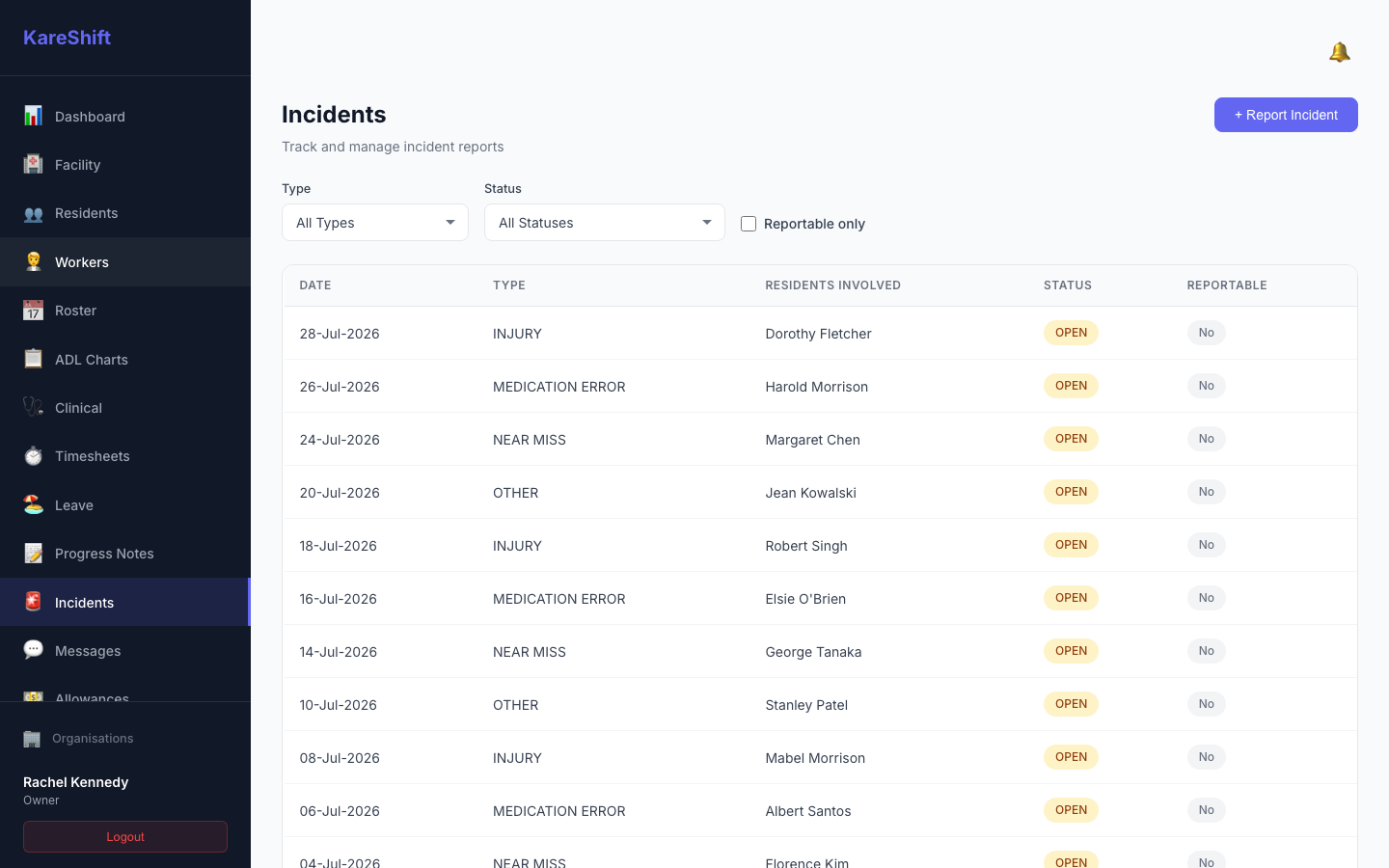Screen dimensions: 1389x868
Task: Click the 06-Jul-2026 date cell
Action: pos(340,811)
